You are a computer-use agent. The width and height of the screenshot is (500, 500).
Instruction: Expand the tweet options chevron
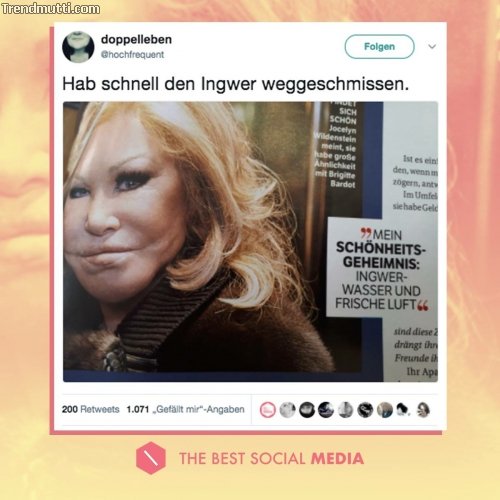[x=432, y=46]
